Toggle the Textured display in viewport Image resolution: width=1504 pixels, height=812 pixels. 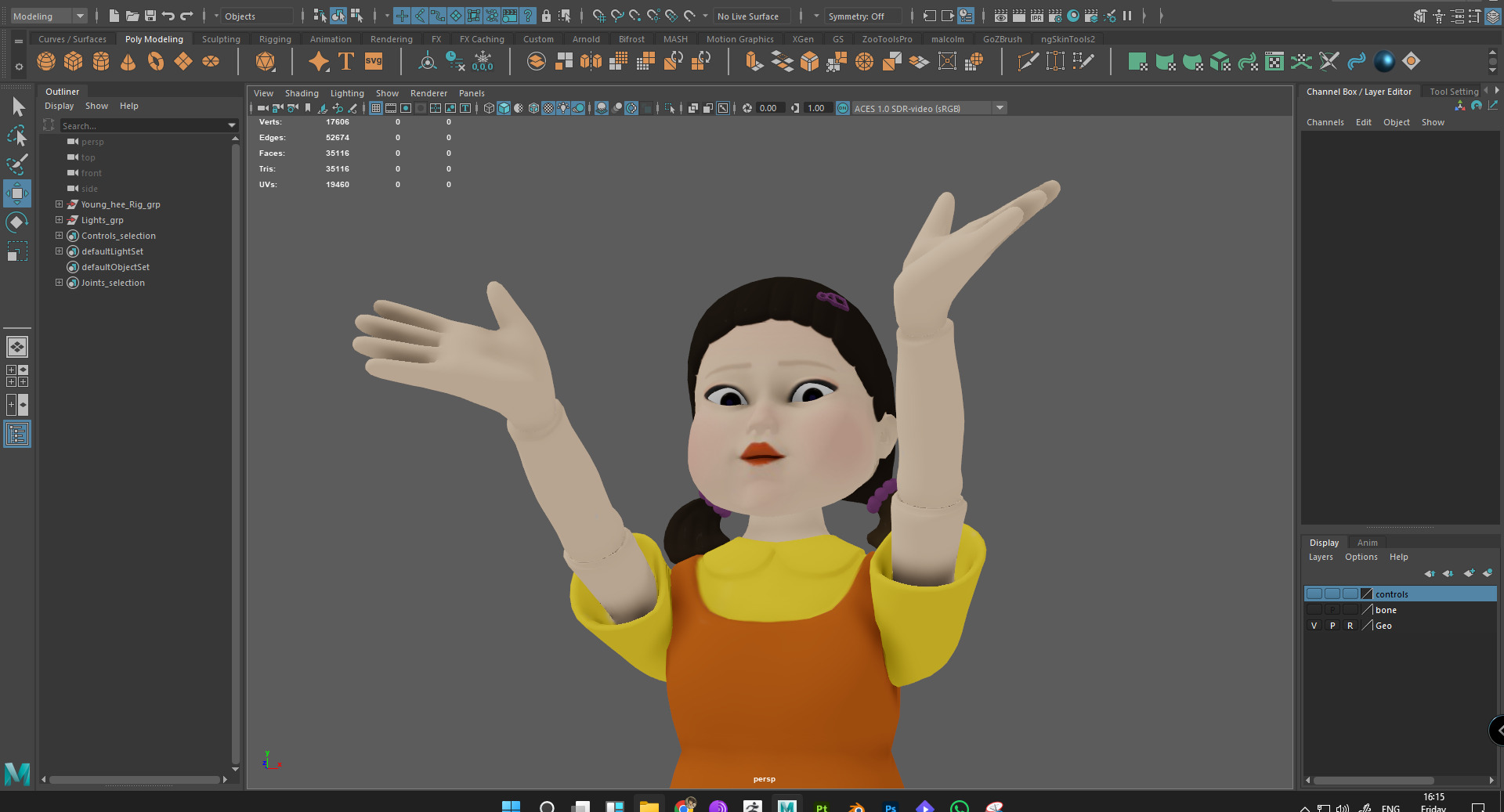[548, 108]
